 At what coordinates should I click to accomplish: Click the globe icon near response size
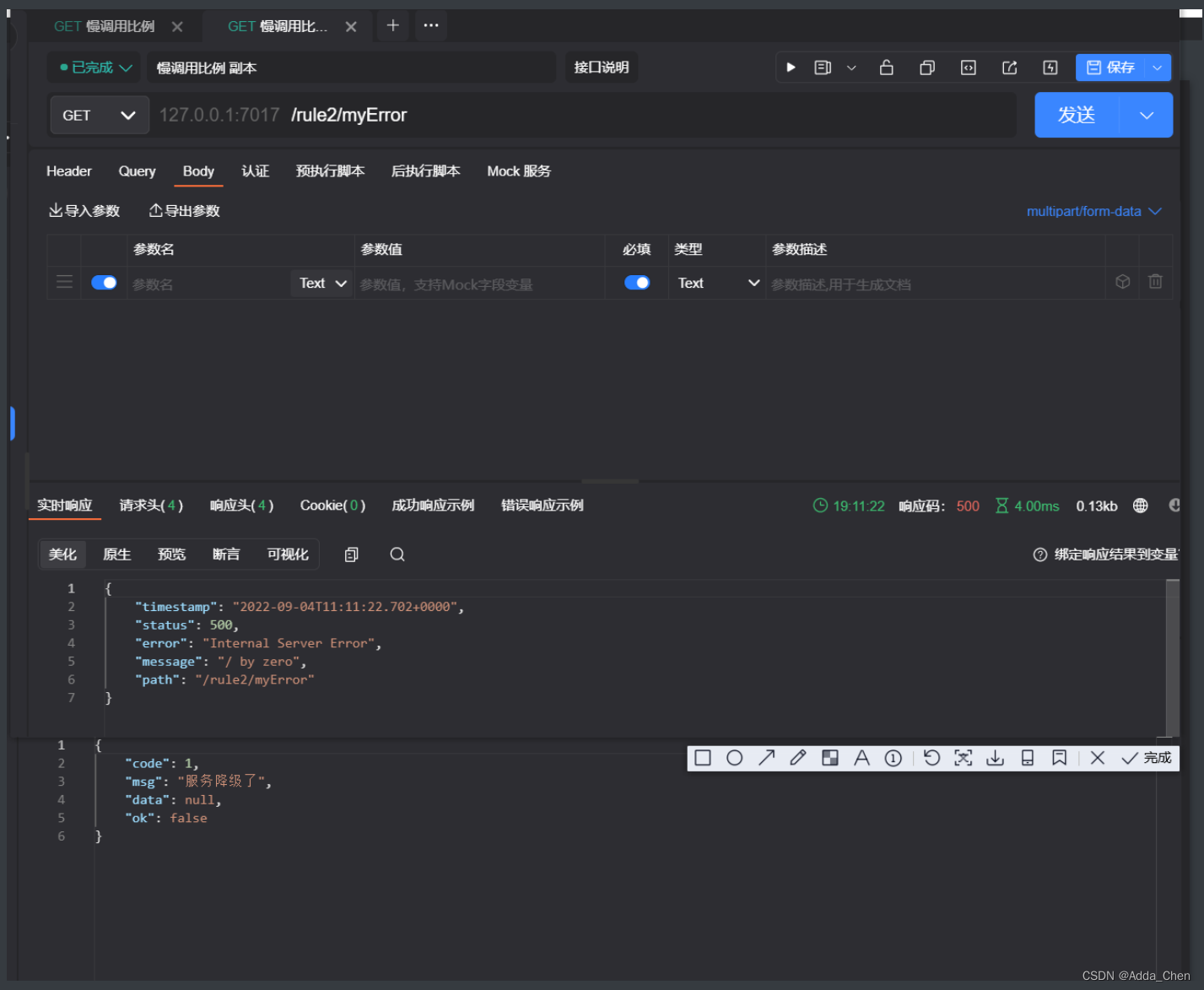pyautogui.click(x=1141, y=506)
